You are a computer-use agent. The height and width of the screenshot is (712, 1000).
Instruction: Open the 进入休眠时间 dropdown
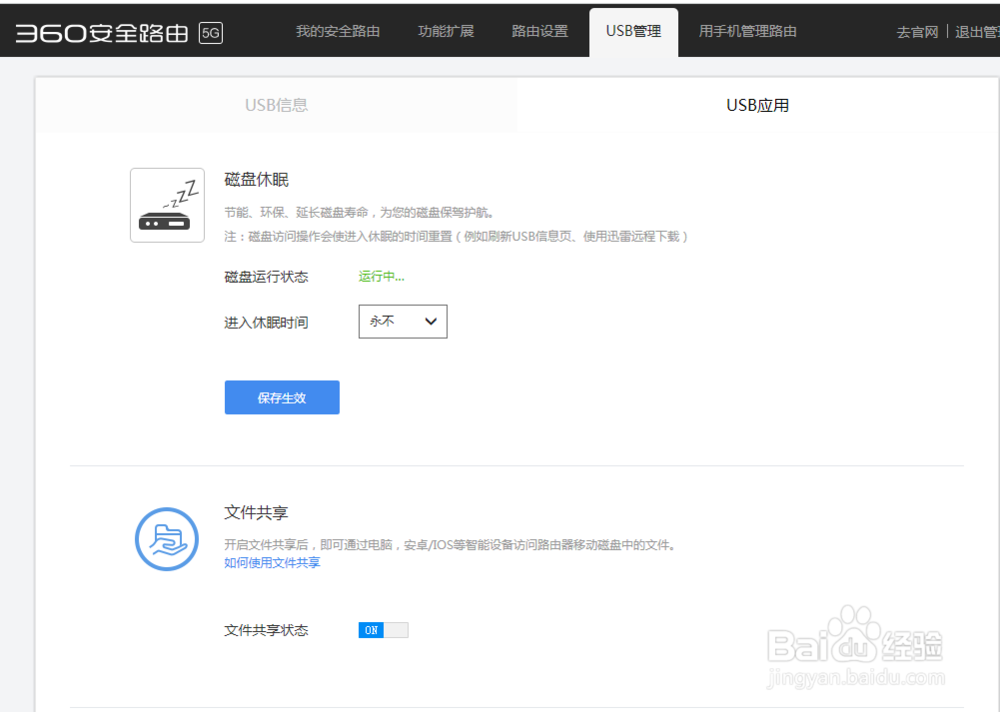click(403, 322)
